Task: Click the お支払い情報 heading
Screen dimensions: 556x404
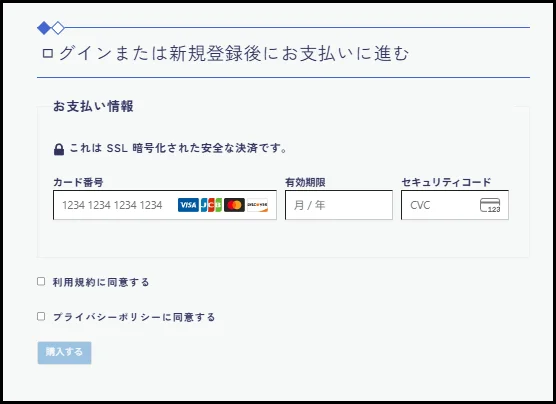Action: click(93, 106)
